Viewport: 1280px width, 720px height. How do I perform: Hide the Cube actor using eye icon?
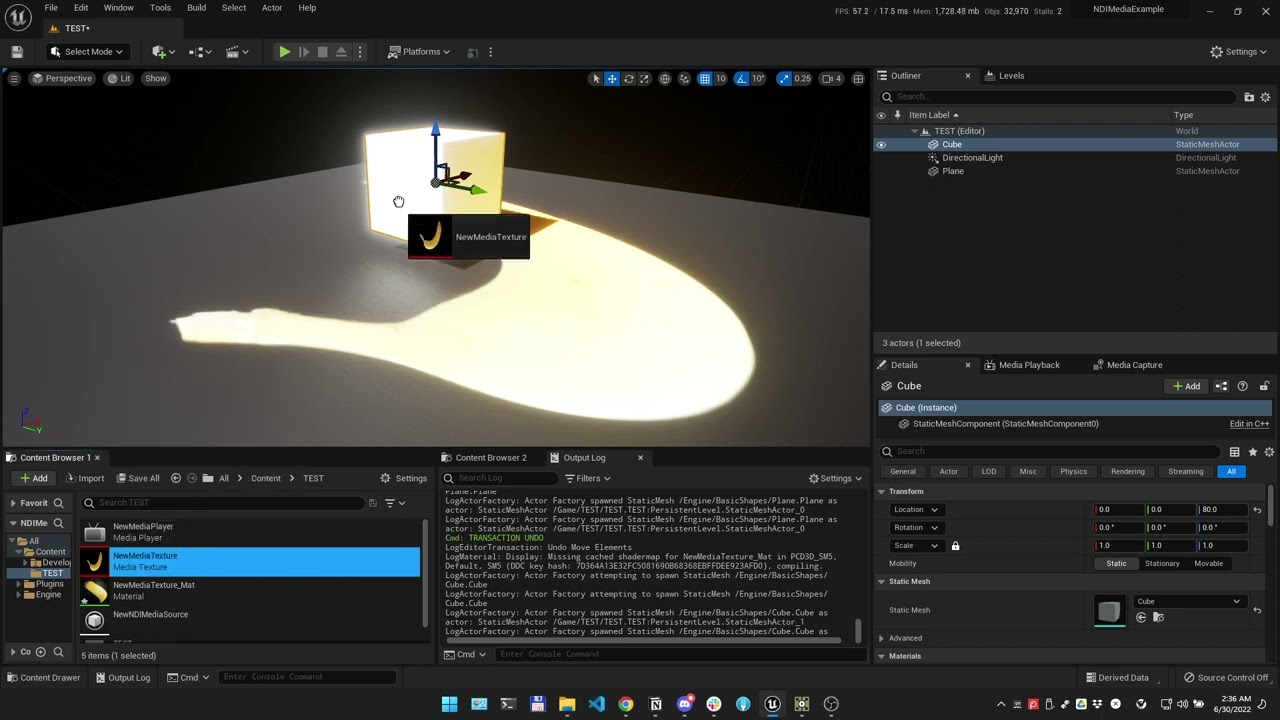[881, 145]
